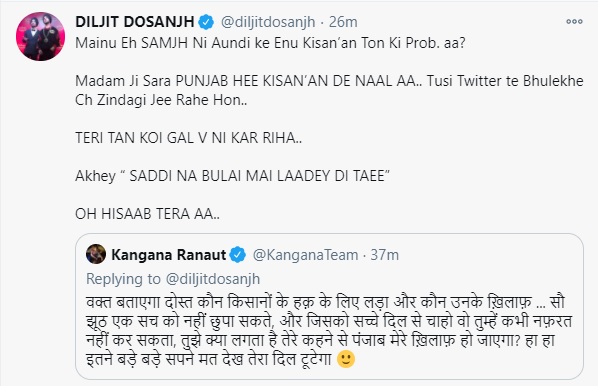Click the "Madam Ji Sara PUNJAB" paragraph

pos(329,90)
